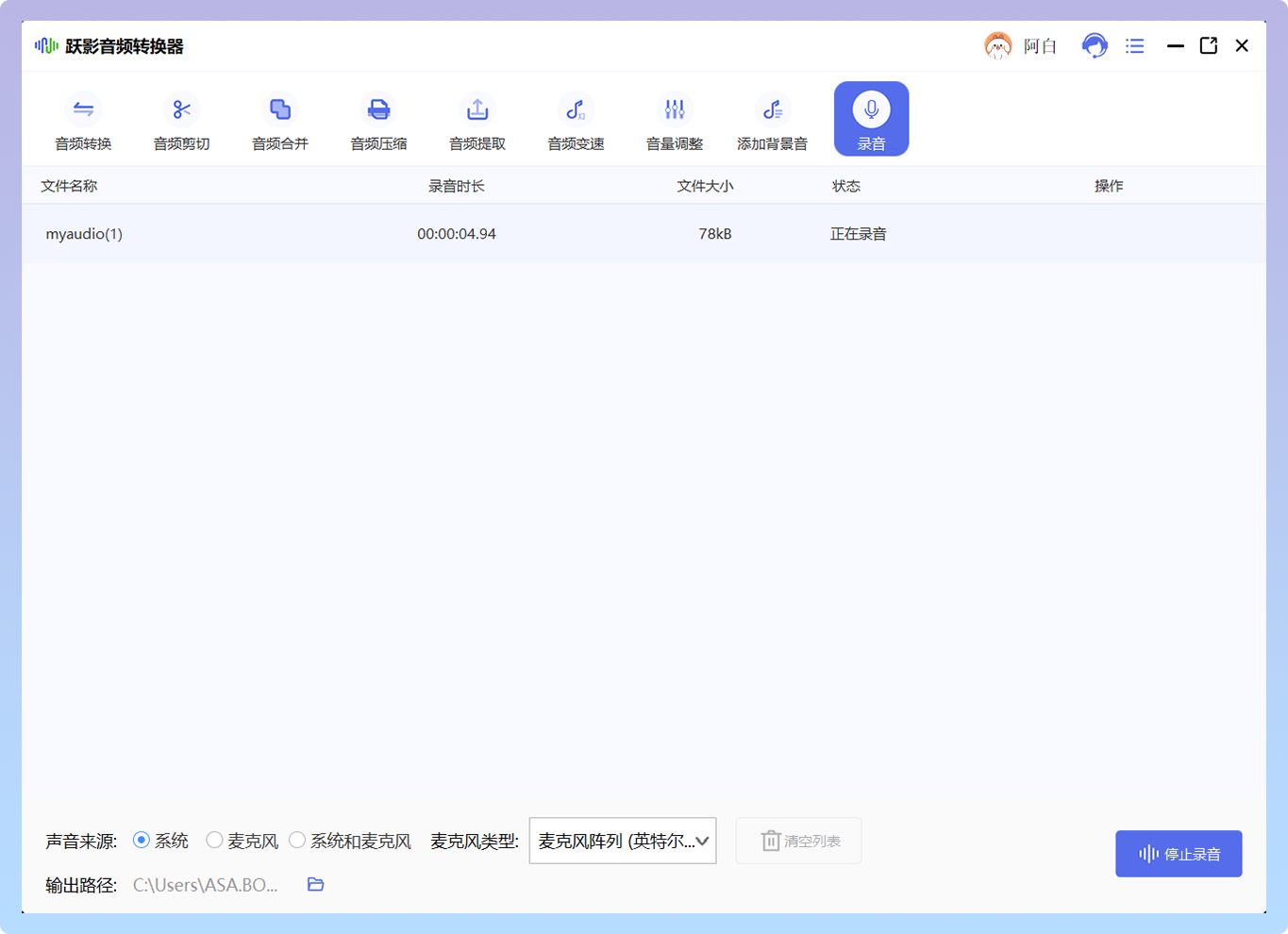Open the 音频变速 speed change tool
Screen dimensions: 1288x934
pos(576,121)
